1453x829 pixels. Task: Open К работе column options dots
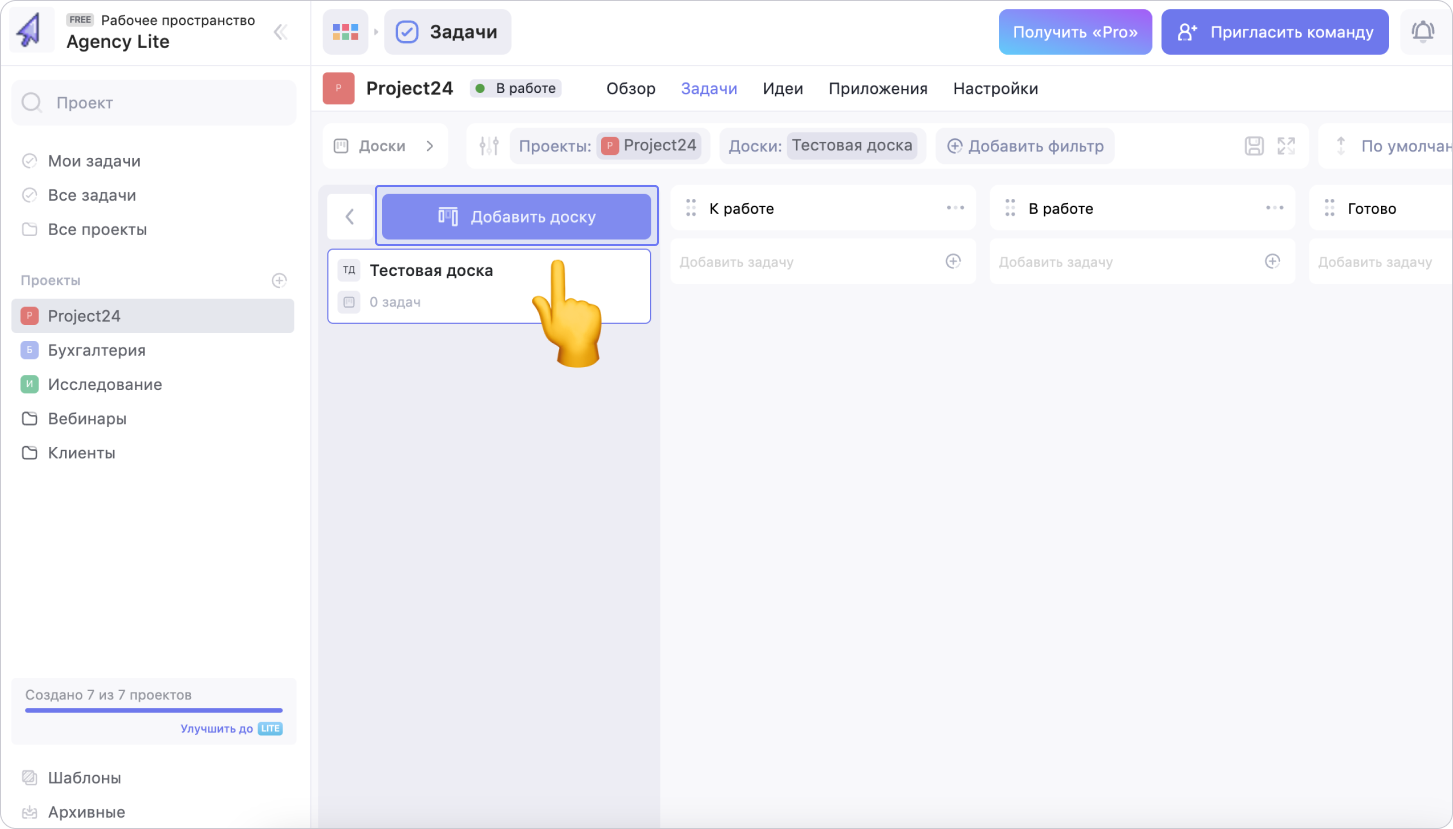coord(955,208)
